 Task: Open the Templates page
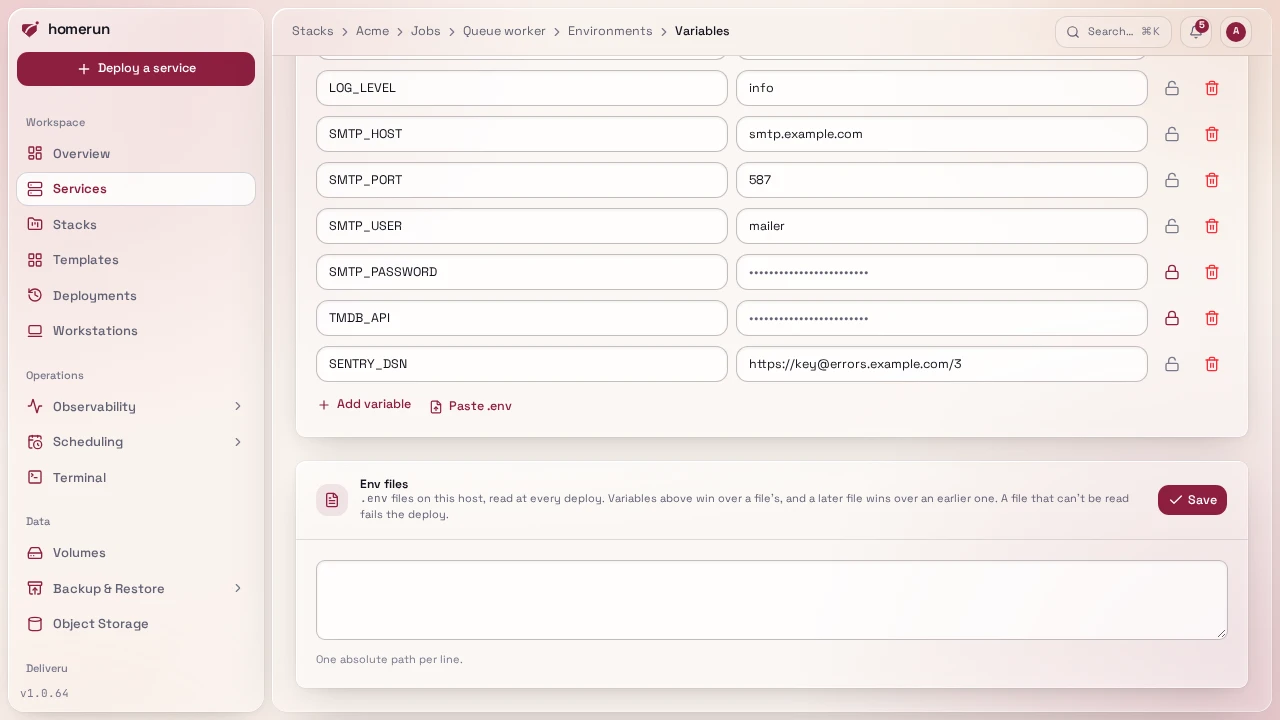click(x=136, y=260)
